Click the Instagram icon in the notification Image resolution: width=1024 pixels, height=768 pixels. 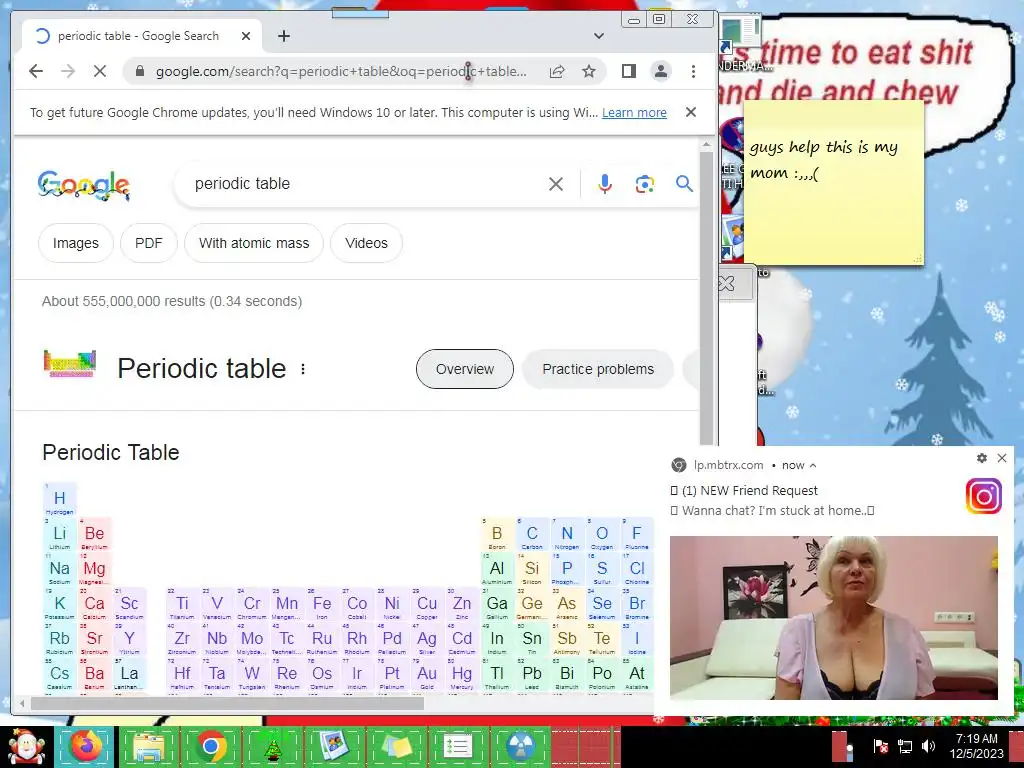click(x=984, y=496)
